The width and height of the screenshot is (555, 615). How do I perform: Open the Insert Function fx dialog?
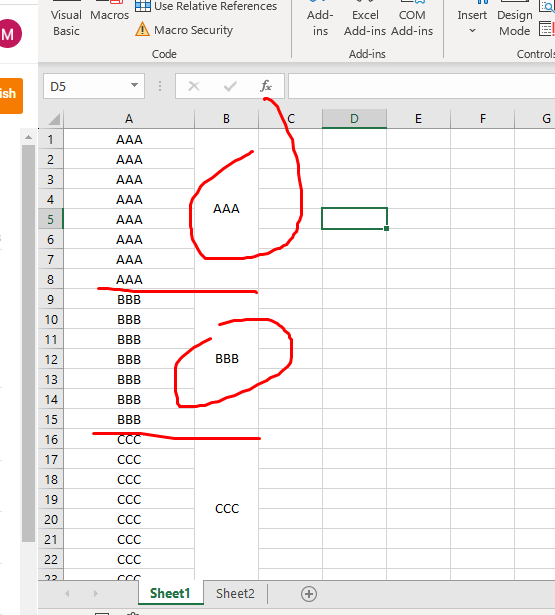pyautogui.click(x=266, y=86)
